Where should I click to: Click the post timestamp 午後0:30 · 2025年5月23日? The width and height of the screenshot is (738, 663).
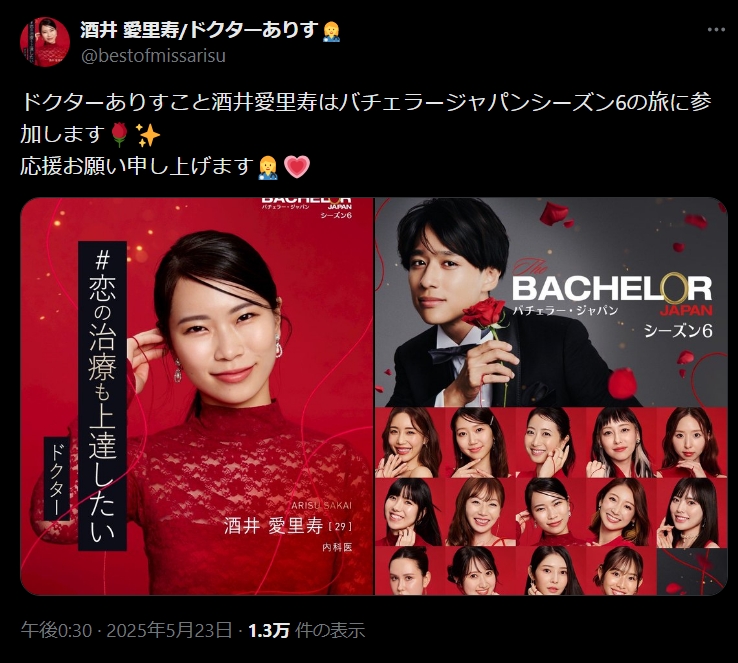click(x=127, y=631)
